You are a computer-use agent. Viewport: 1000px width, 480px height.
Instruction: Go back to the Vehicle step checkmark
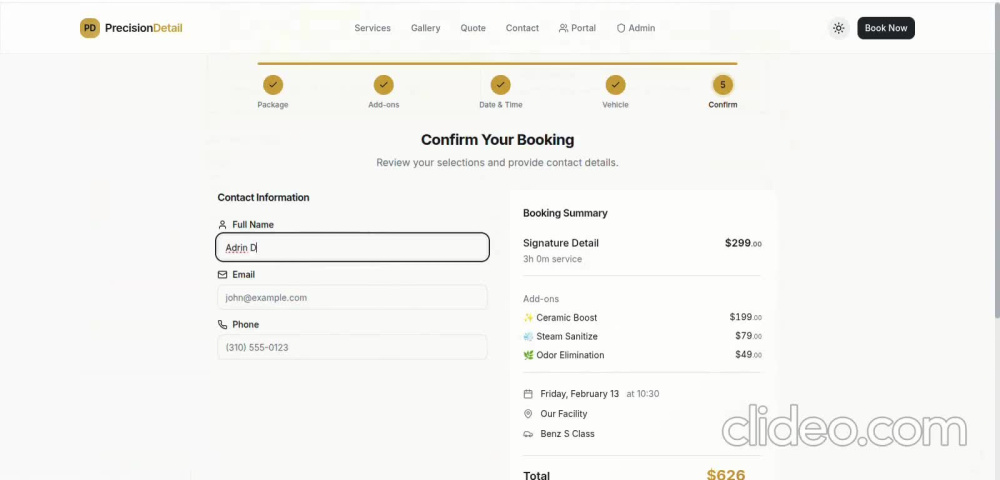615,84
